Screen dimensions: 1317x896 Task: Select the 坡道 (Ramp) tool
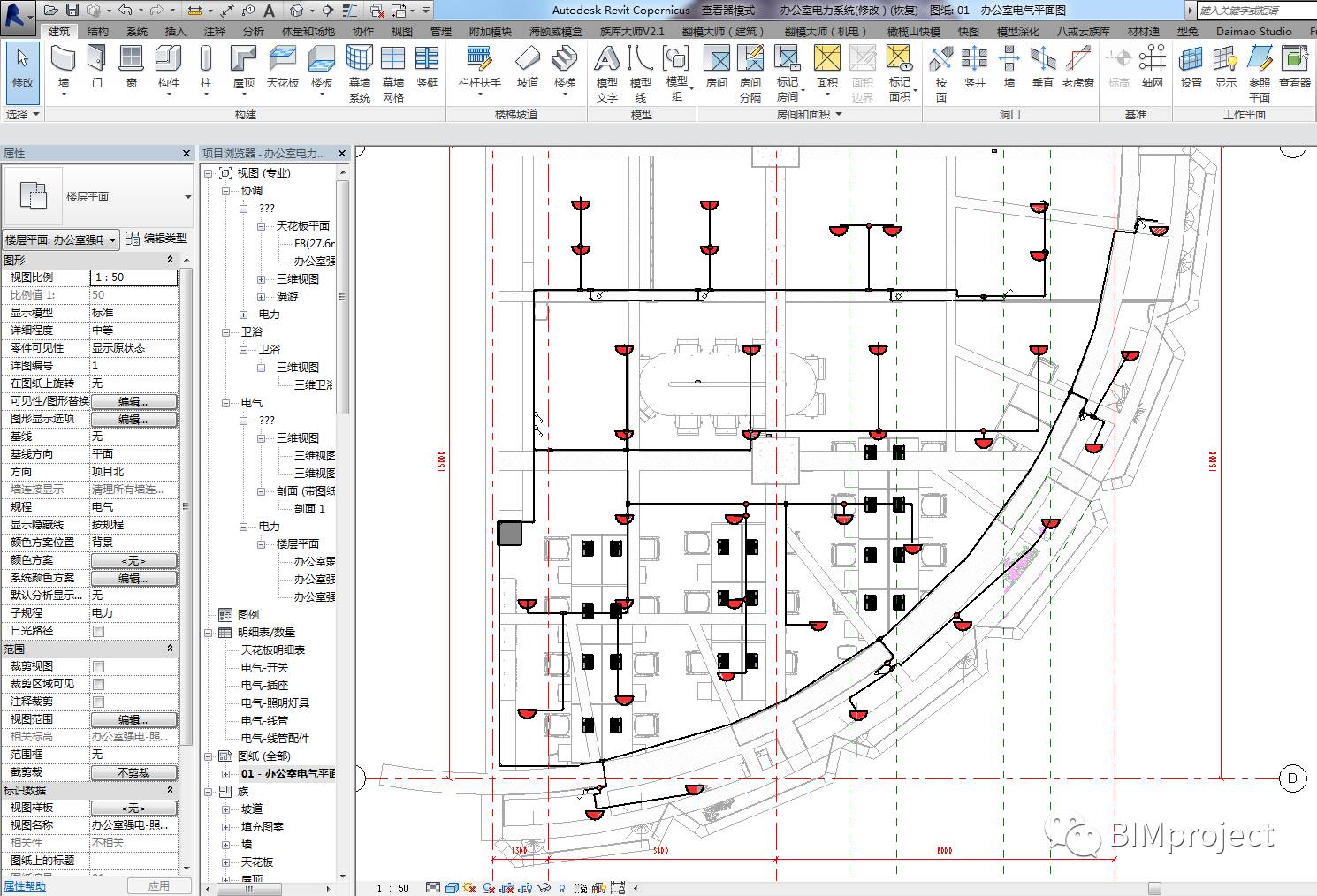tap(528, 67)
